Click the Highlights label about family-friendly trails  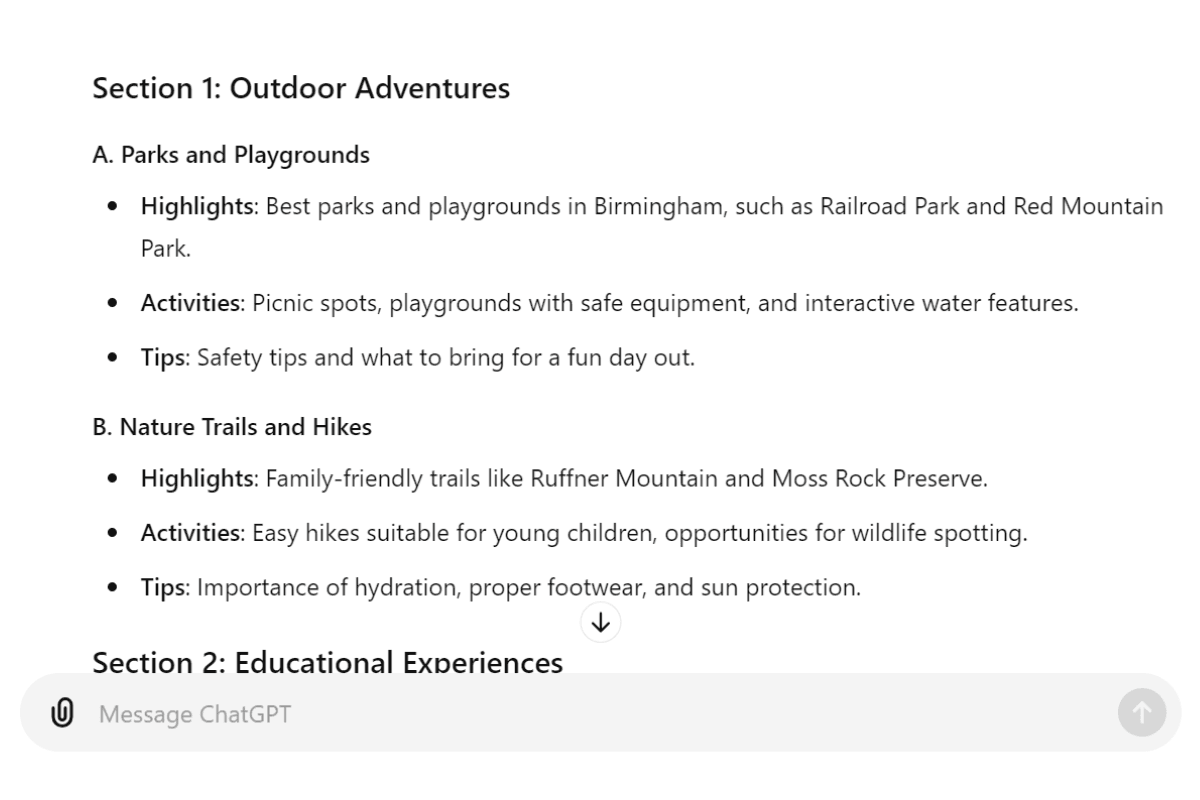pos(197,479)
